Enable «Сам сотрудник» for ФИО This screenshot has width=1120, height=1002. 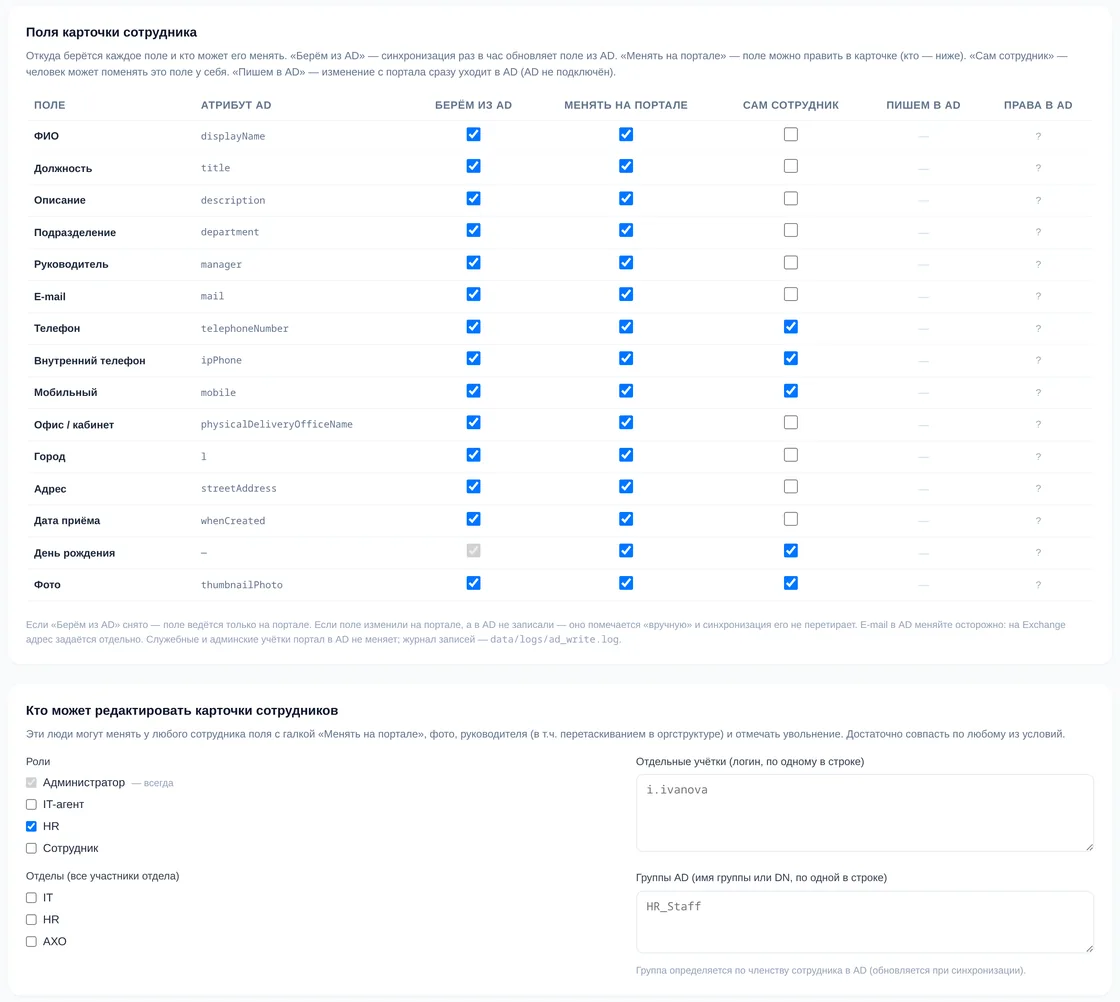click(x=791, y=134)
